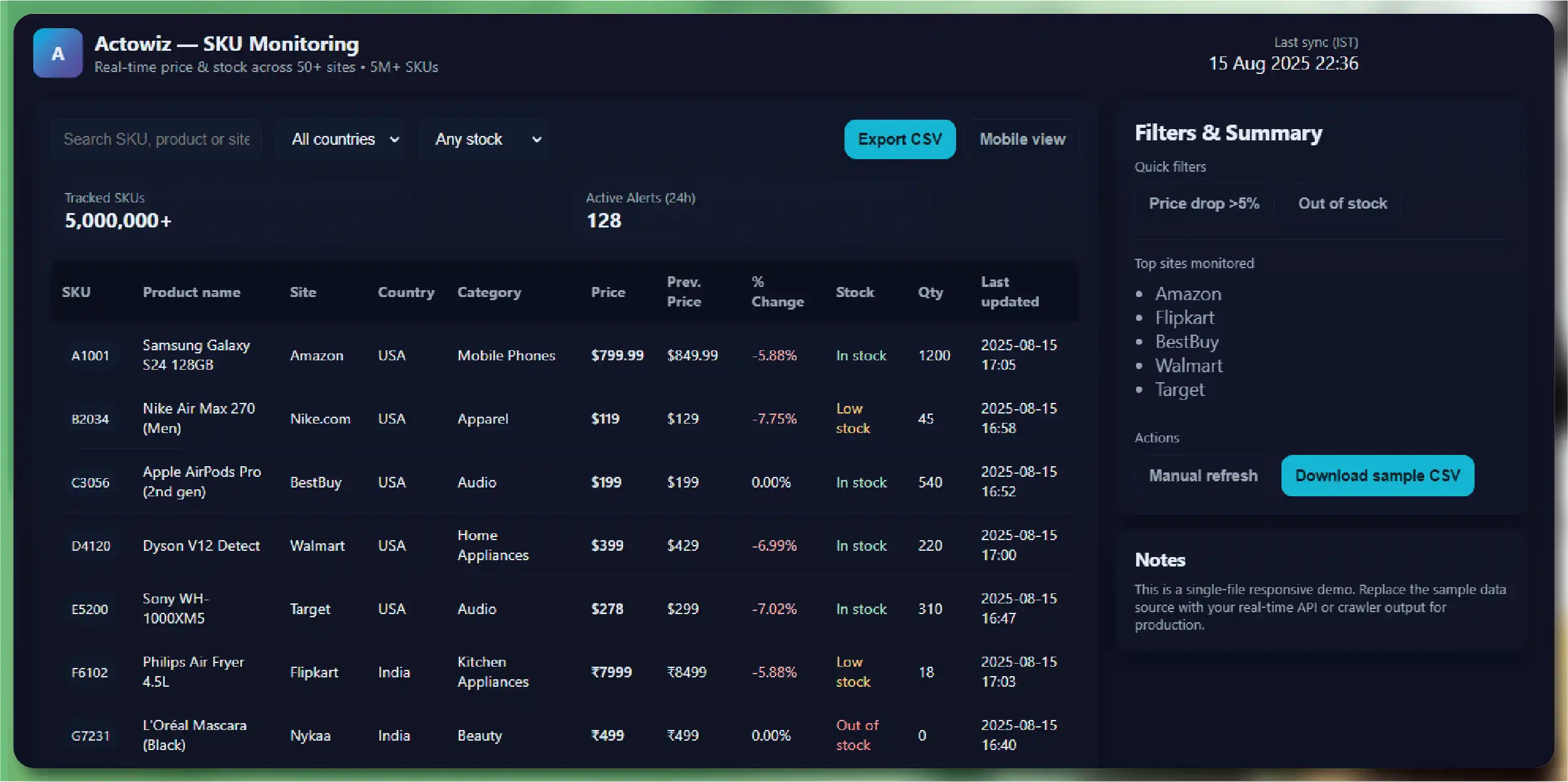Click Amazon in top sites monitored list

[x=1187, y=294]
